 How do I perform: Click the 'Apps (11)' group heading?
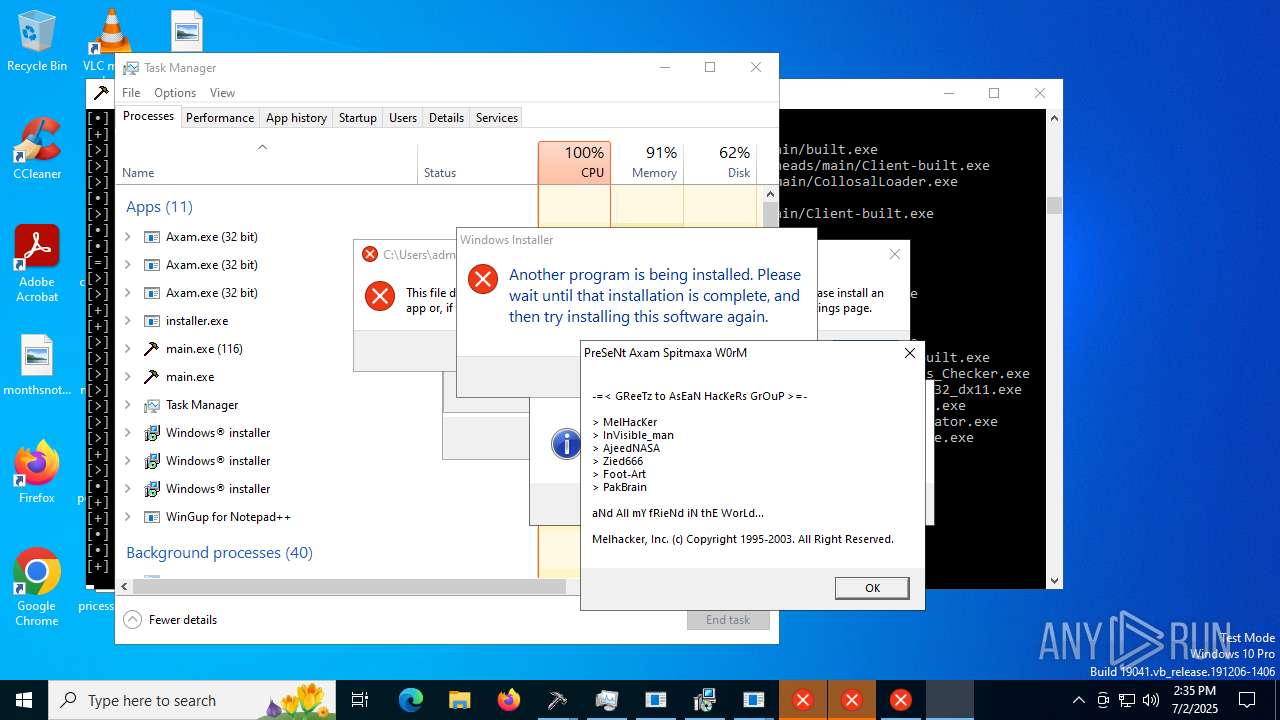tap(159, 207)
